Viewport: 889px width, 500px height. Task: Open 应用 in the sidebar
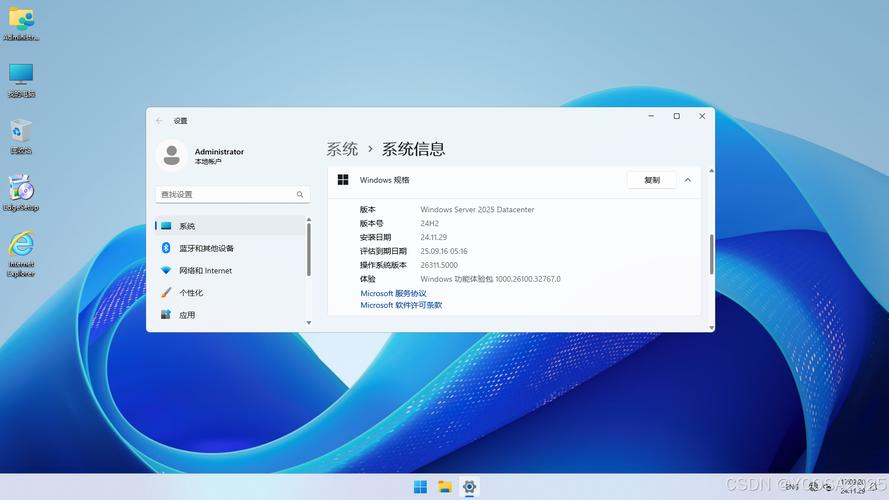[230, 315]
